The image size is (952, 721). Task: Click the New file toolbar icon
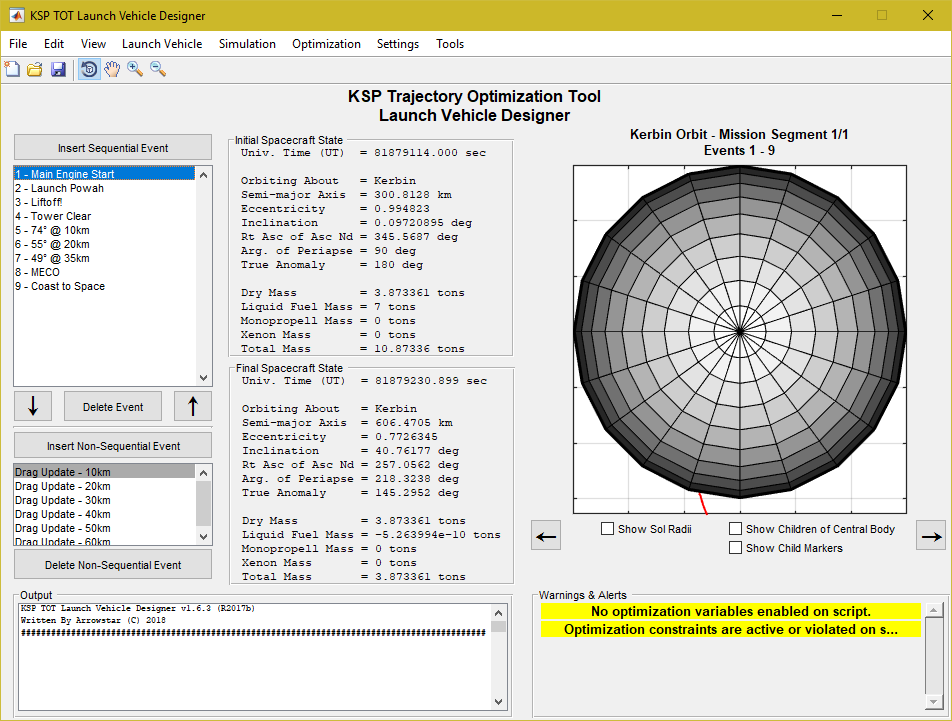tap(12, 69)
